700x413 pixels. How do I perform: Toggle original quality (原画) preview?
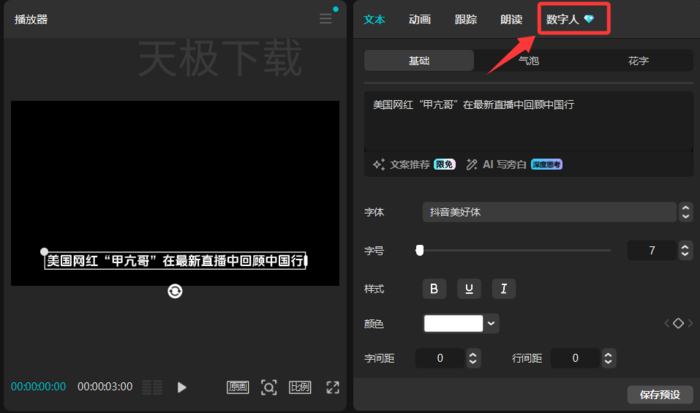(x=238, y=387)
